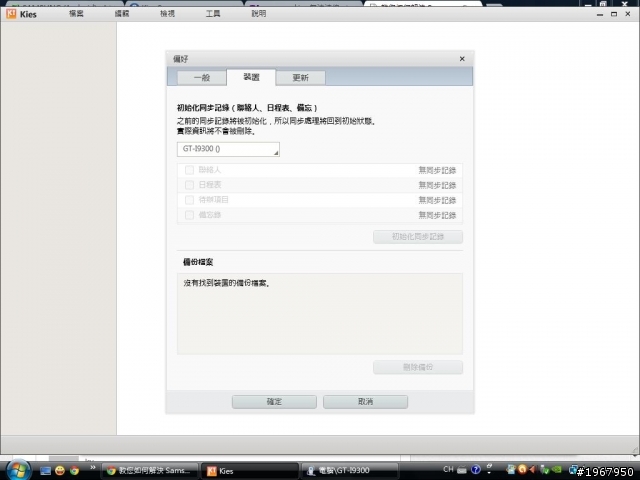Launch Chrome from quick launch
The height and width of the screenshot is (480, 640).
pos(74,471)
